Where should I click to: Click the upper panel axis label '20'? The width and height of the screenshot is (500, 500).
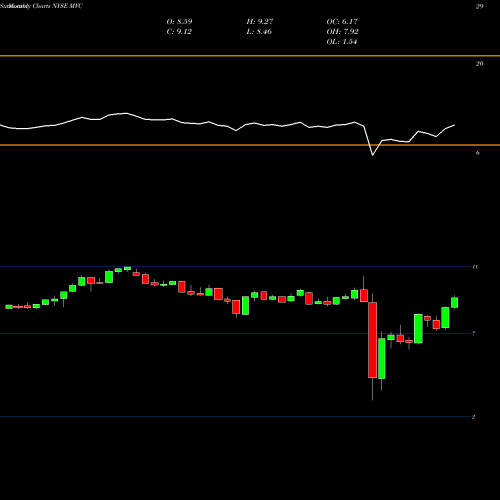[479, 64]
